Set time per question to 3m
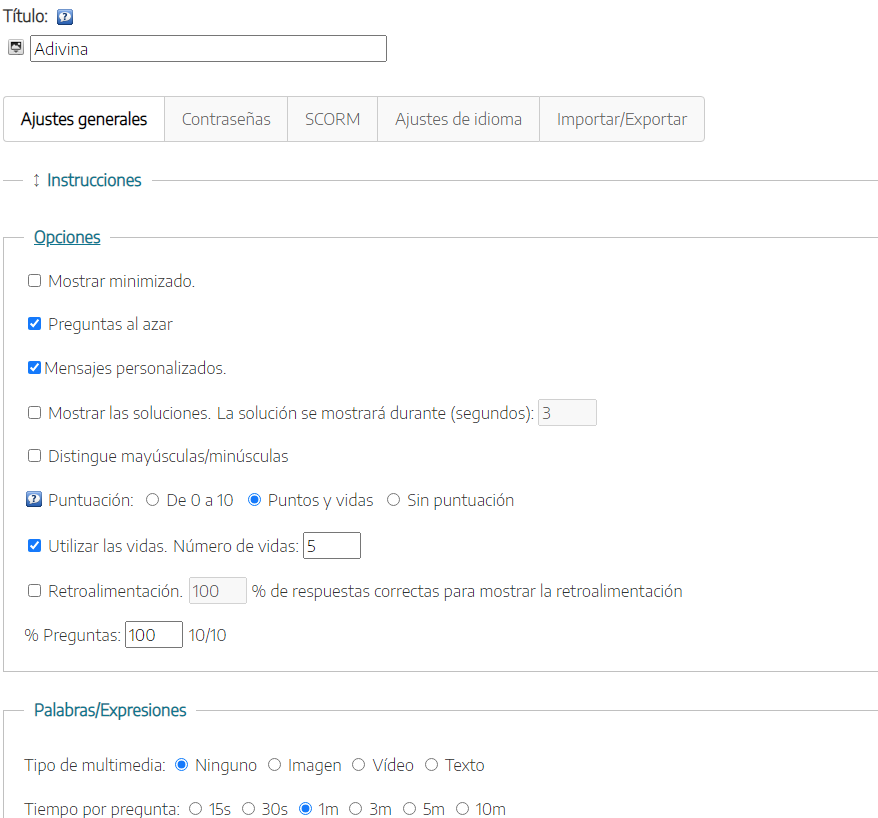 tap(356, 808)
